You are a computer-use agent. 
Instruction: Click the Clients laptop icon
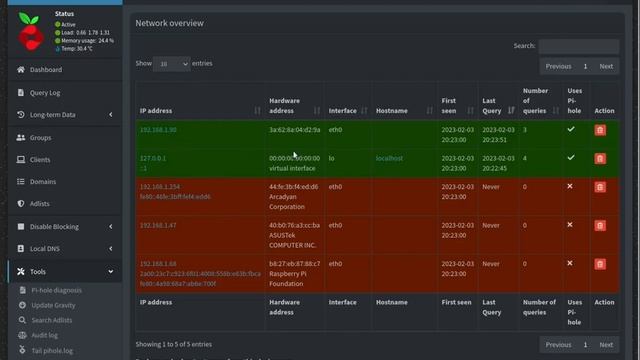pos(21,160)
